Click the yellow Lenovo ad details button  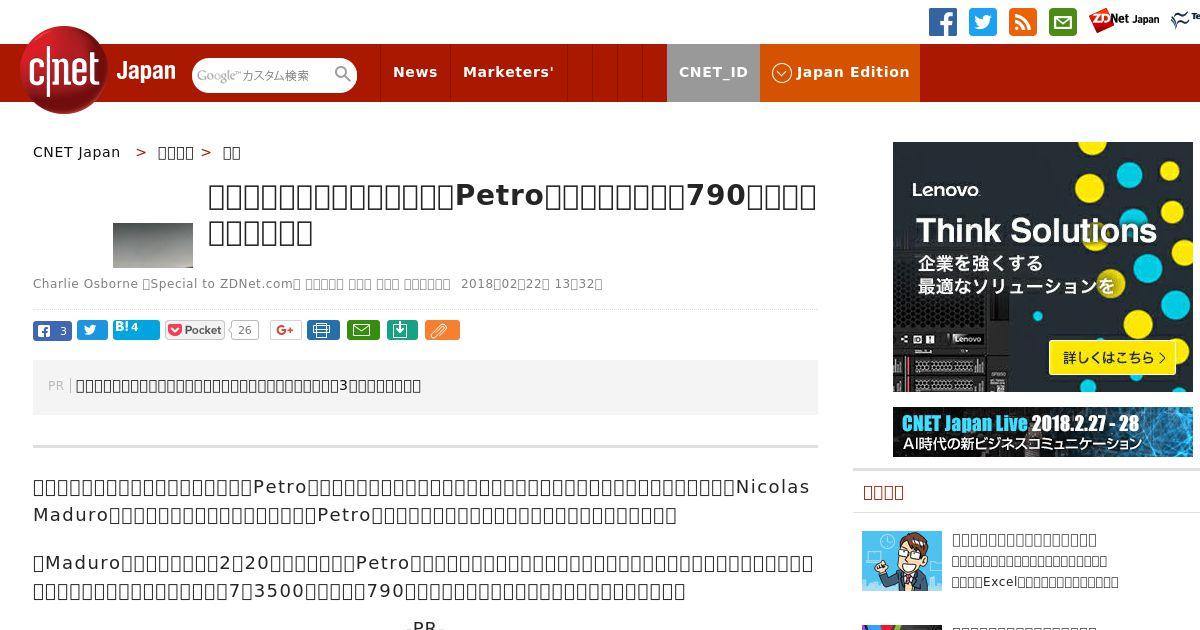[1112, 357]
